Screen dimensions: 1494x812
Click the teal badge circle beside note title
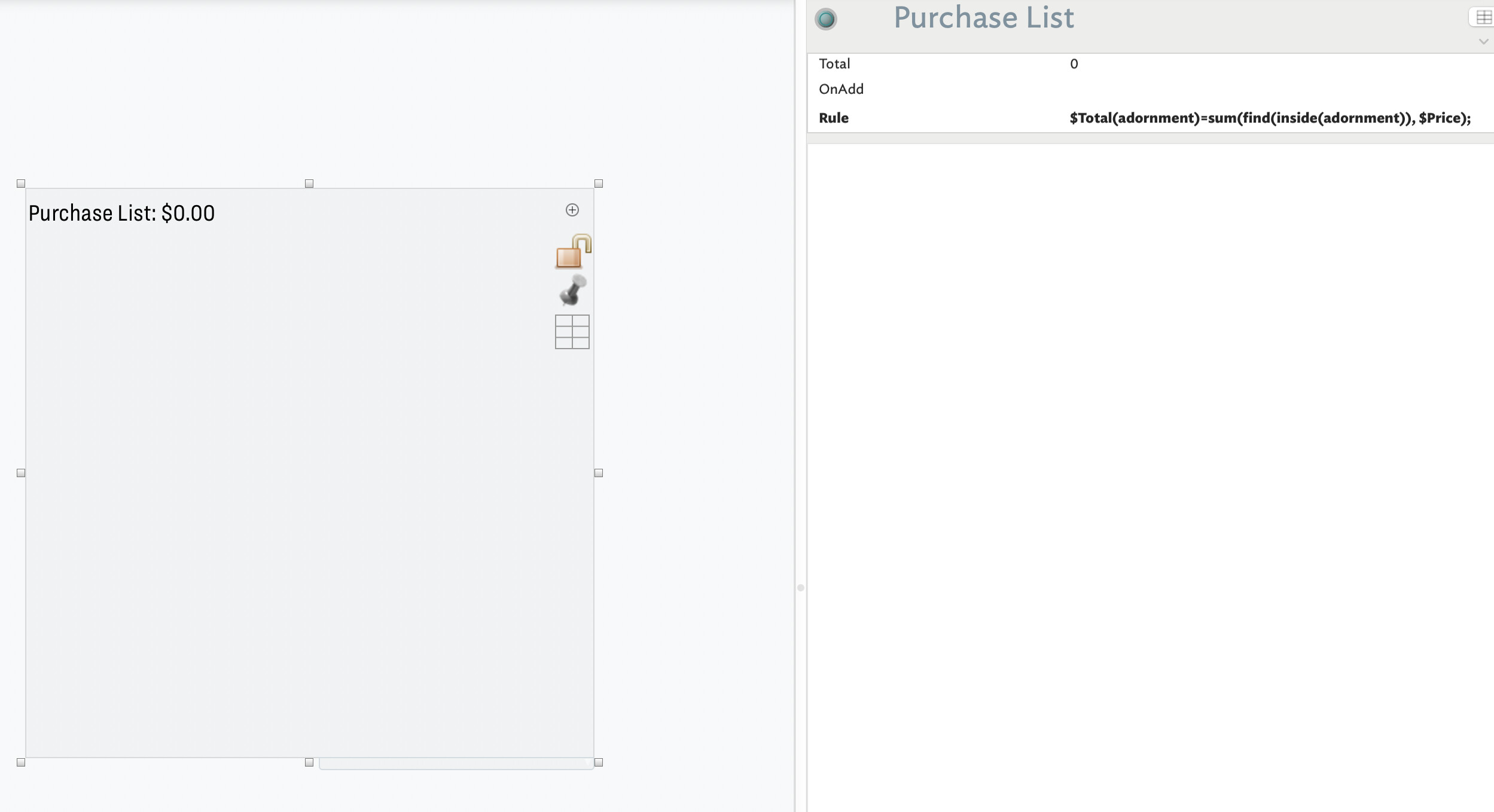(x=826, y=19)
